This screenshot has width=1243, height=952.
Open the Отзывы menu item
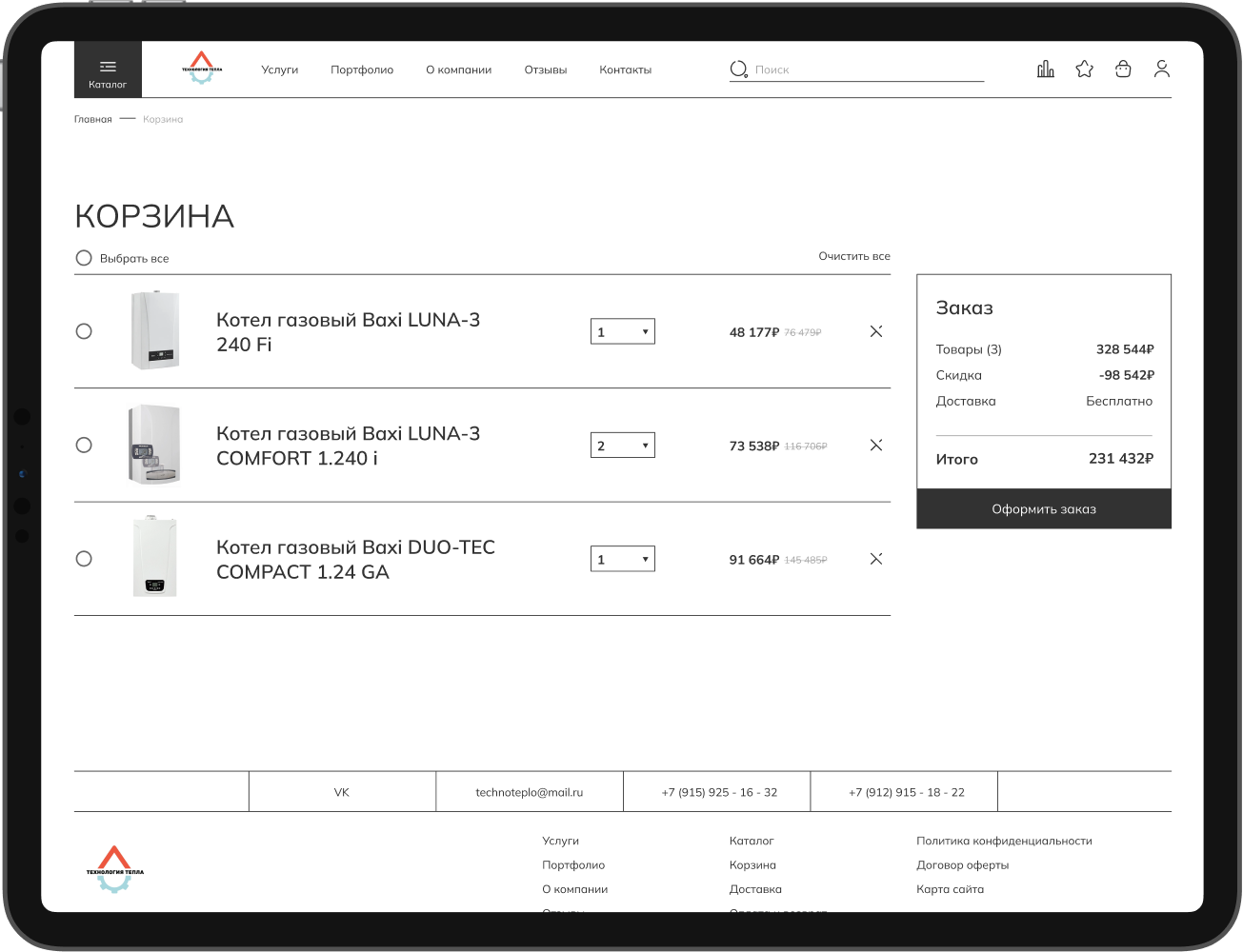click(546, 69)
